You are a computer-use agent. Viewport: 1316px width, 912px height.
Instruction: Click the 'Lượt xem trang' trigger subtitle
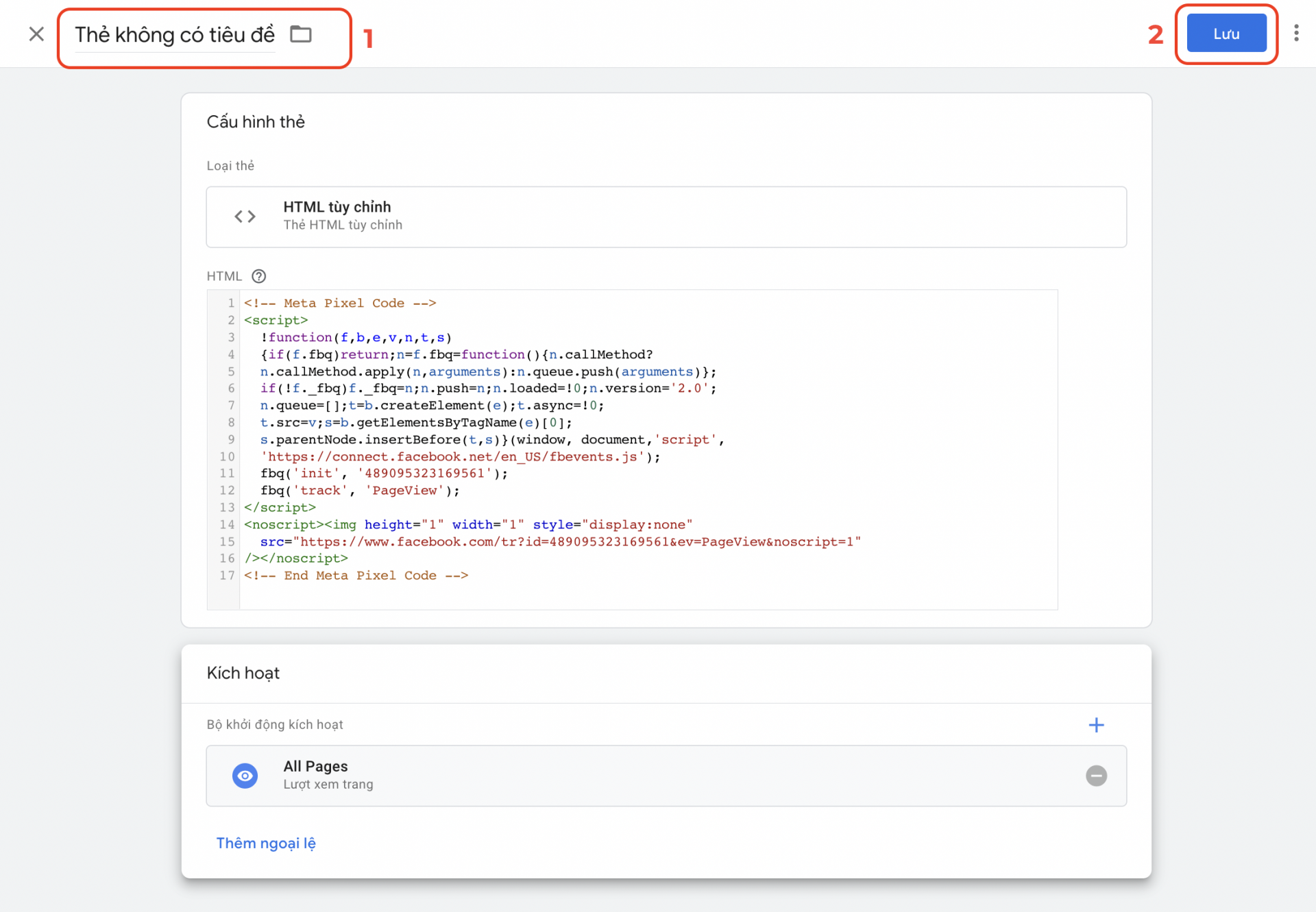point(328,785)
